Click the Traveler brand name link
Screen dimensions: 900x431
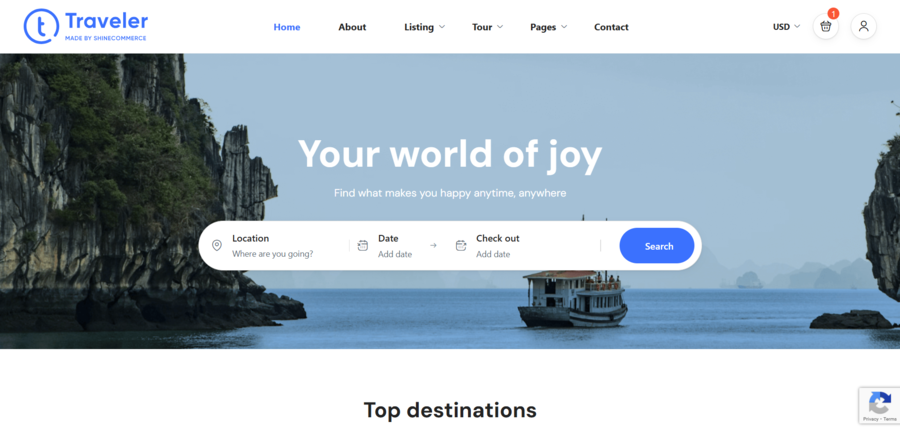tap(105, 21)
